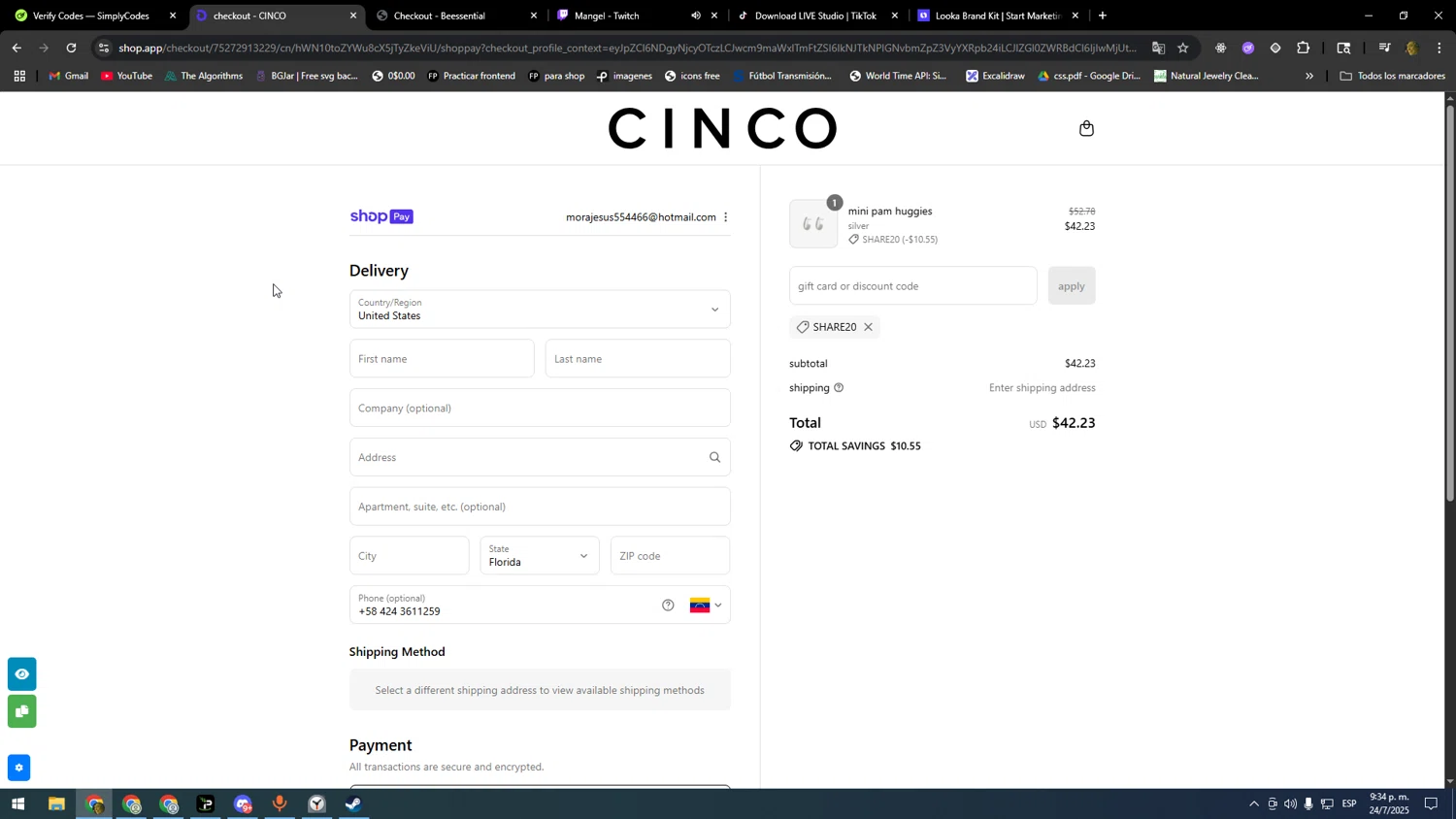Click the apply discount button
Viewport: 1456px width, 819px height.
[1072, 286]
